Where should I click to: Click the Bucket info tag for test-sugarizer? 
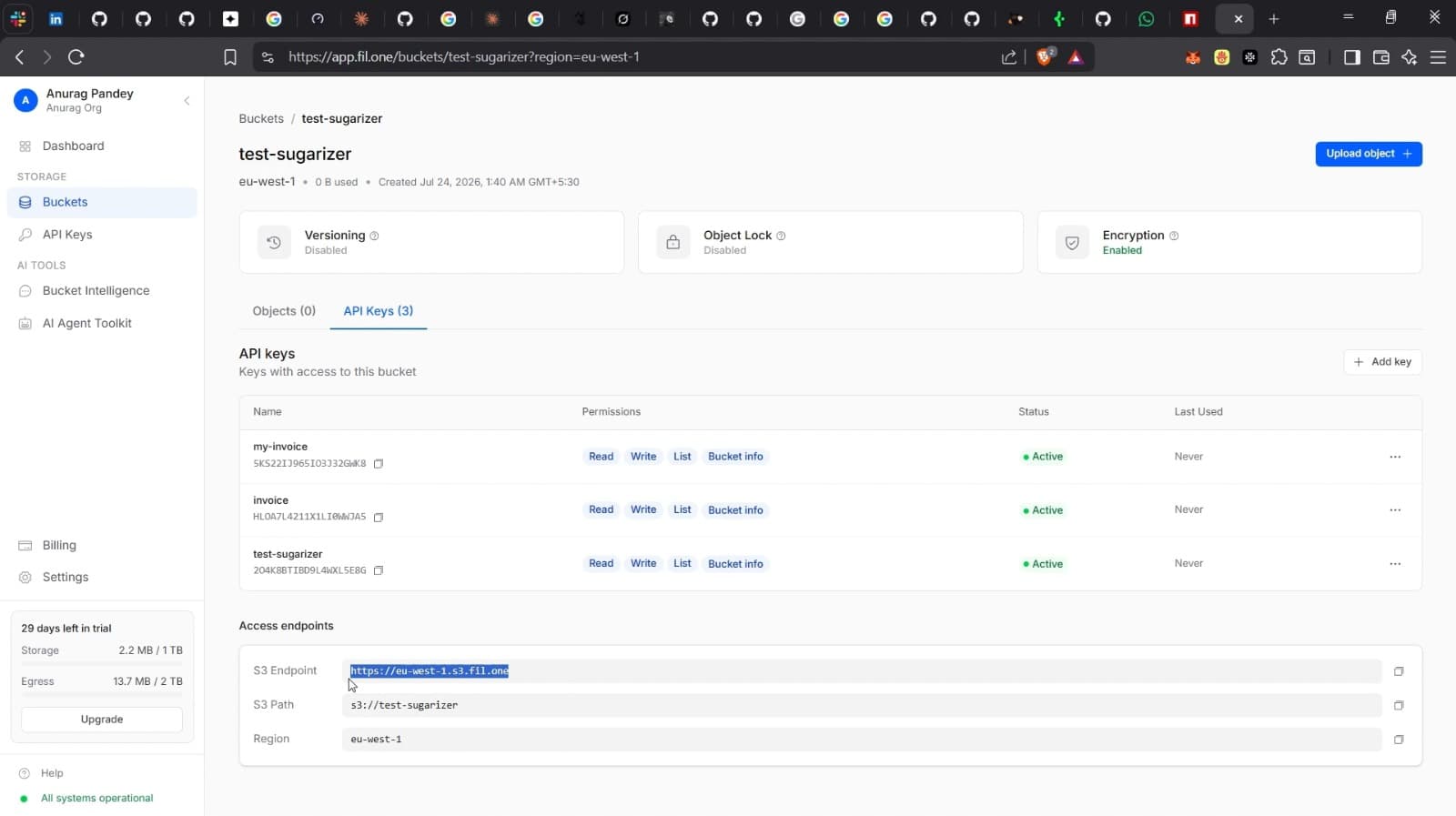[735, 564]
